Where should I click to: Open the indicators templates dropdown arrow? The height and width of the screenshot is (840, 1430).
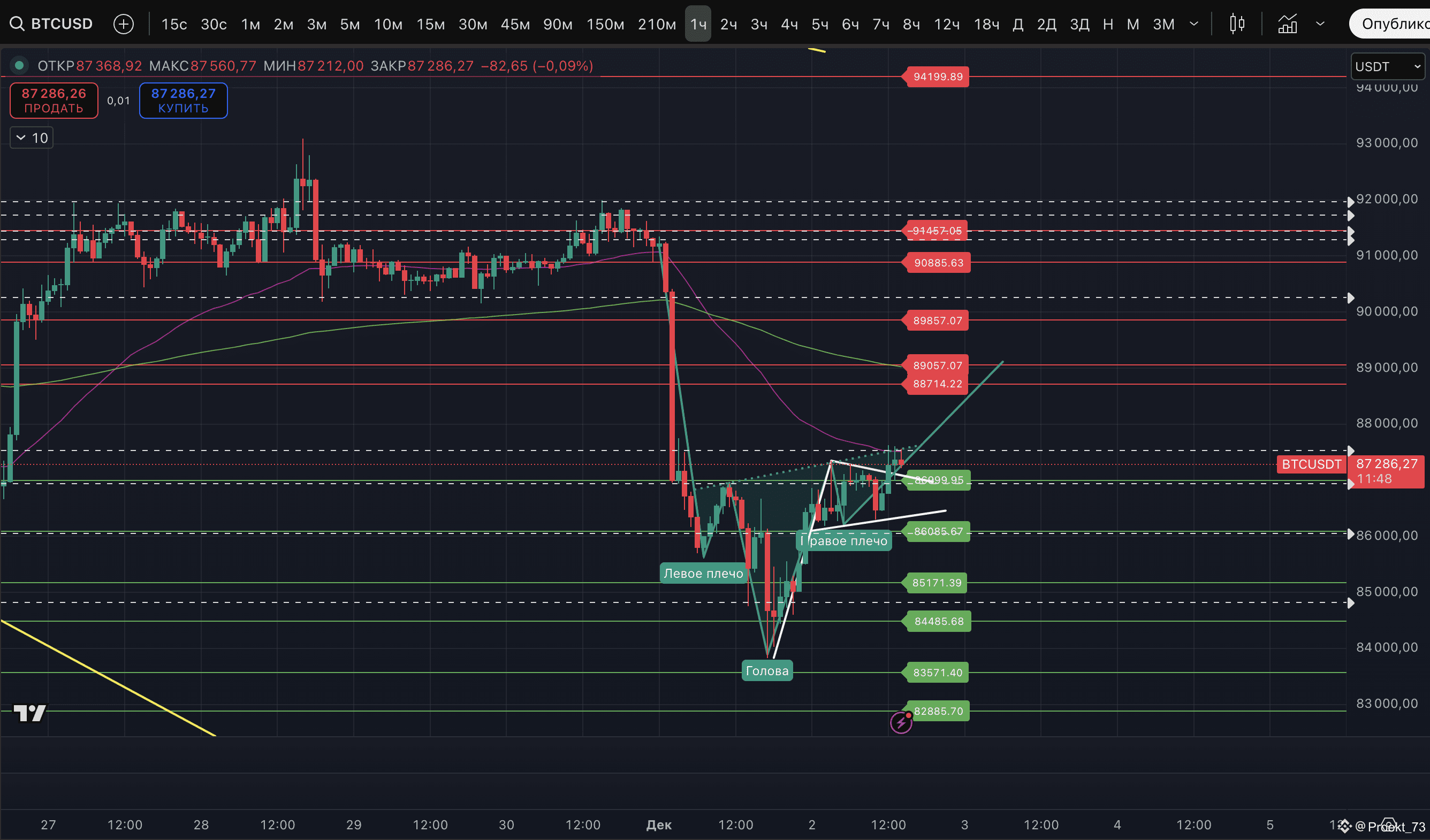(x=1320, y=24)
